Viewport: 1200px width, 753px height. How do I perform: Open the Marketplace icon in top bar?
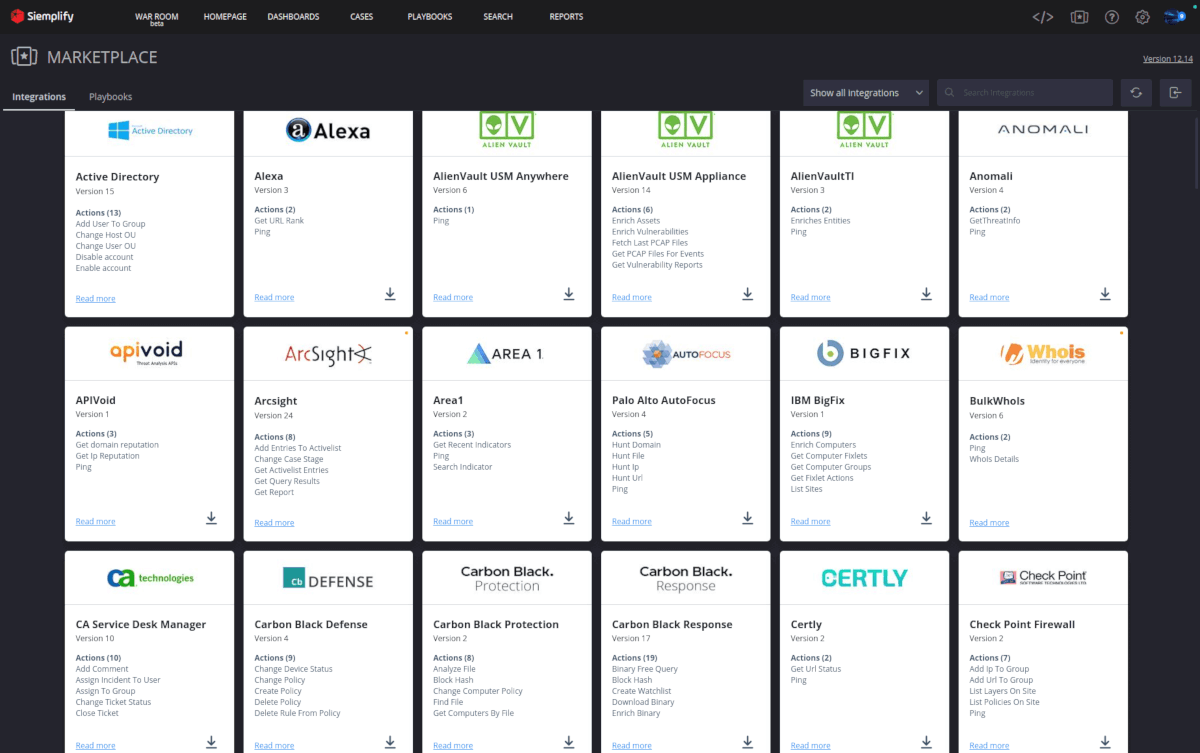tap(1079, 17)
